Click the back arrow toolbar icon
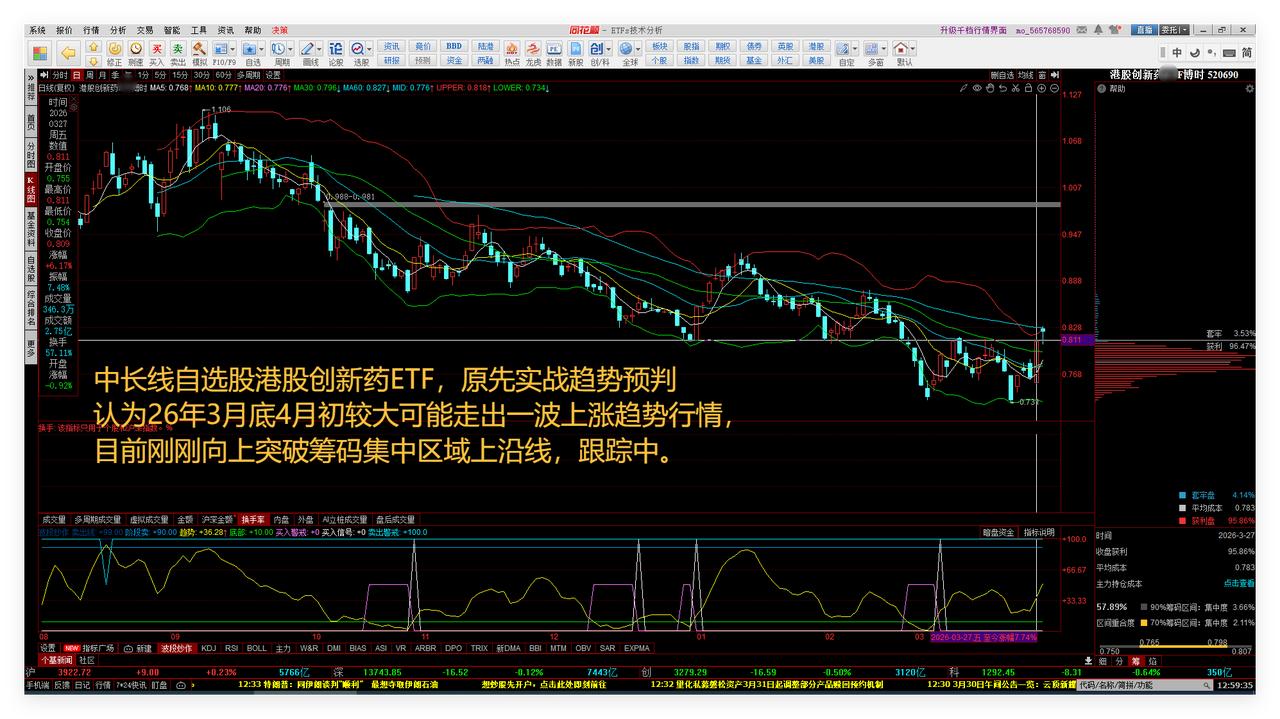Screen dimensions: 1280x719 click(x=68, y=52)
